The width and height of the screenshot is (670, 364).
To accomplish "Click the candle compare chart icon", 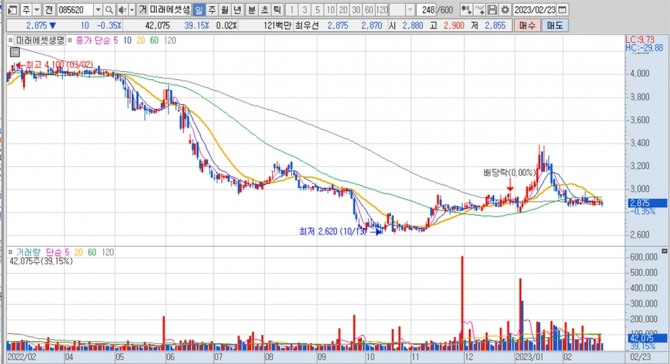I will (467, 9).
